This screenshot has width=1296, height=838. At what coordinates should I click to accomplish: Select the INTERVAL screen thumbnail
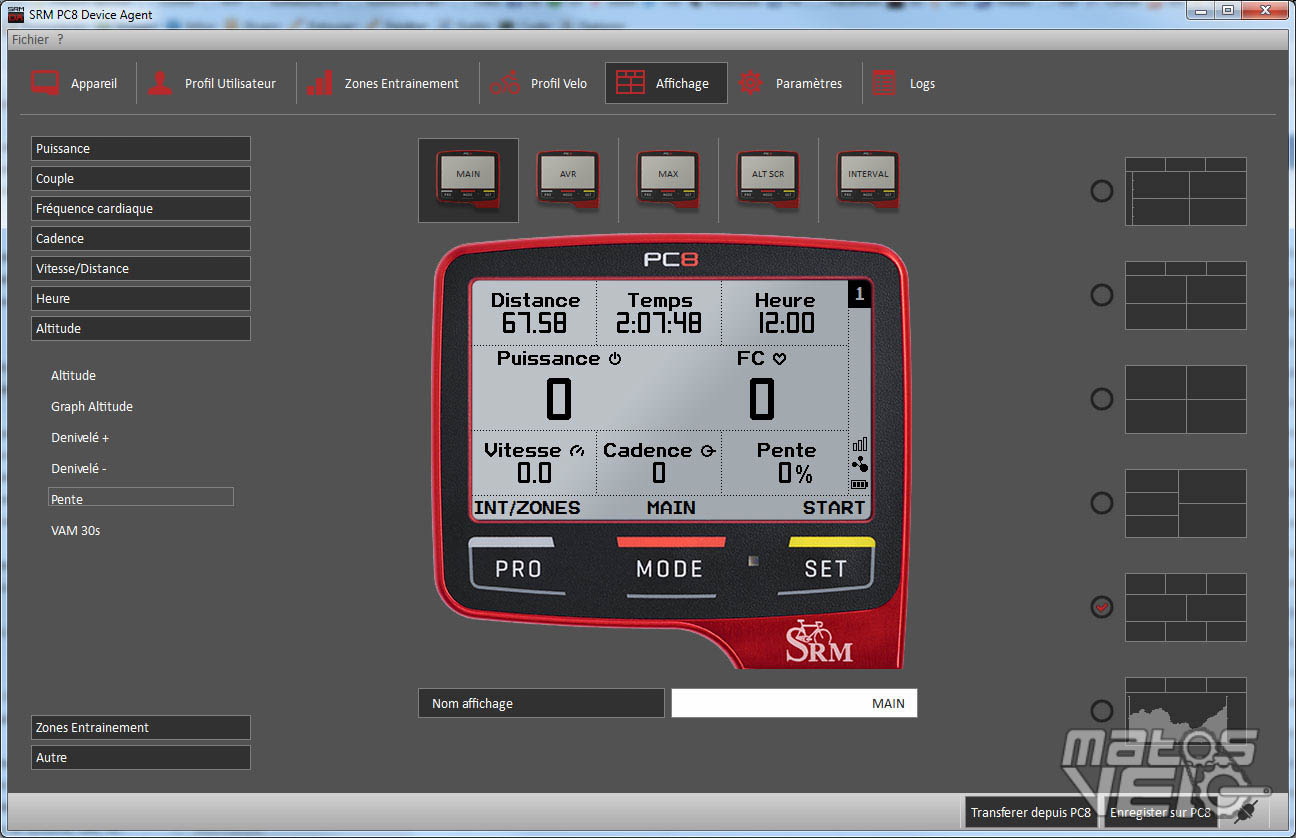tap(868, 179)
